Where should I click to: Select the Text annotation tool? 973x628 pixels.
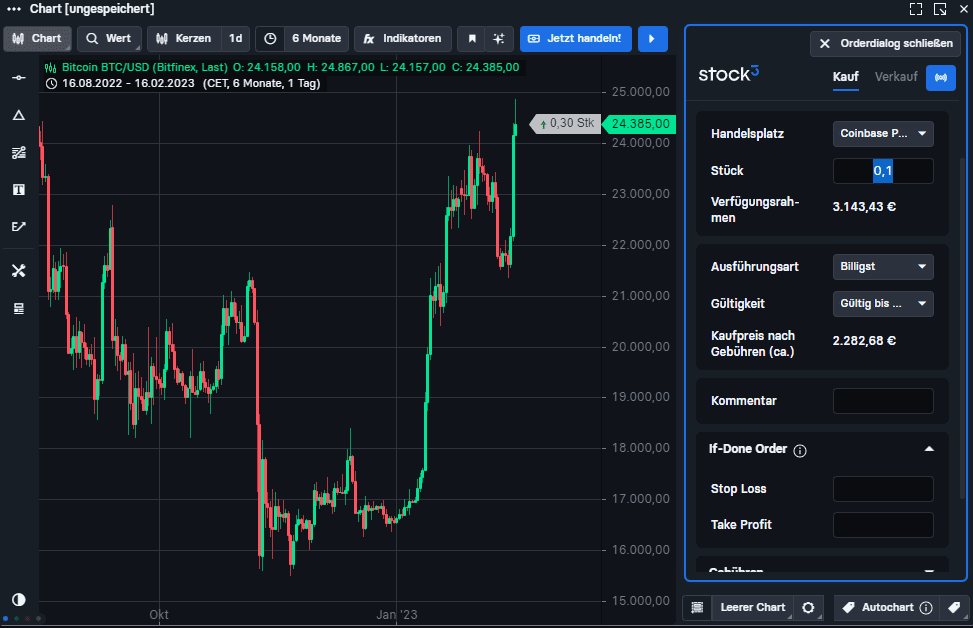point(18,189)
